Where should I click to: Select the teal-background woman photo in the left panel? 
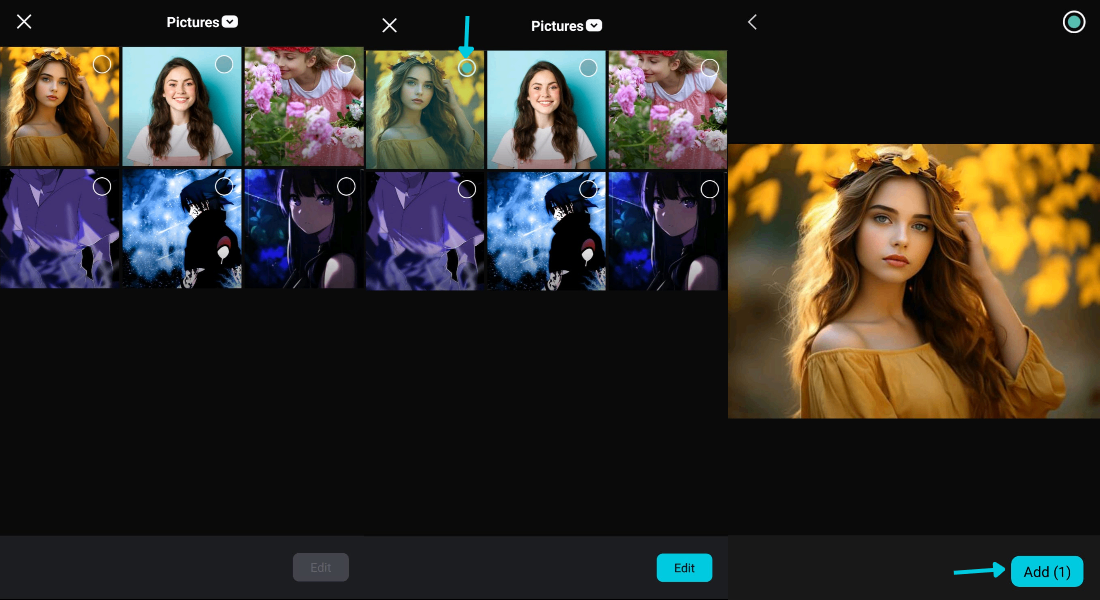click(224, 65)
